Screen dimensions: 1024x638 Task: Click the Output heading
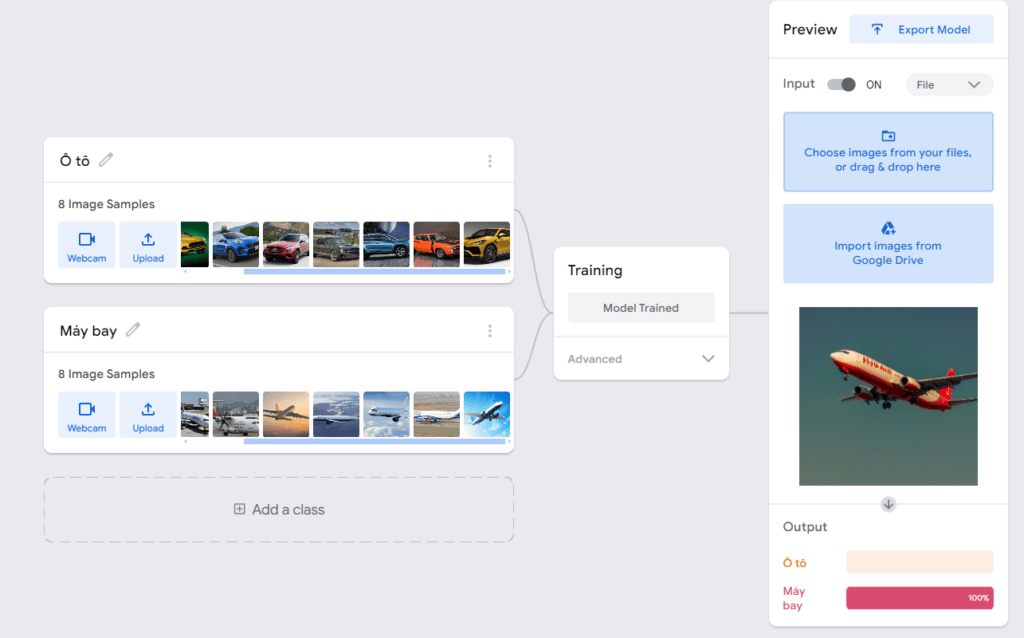tap(805, 526)
